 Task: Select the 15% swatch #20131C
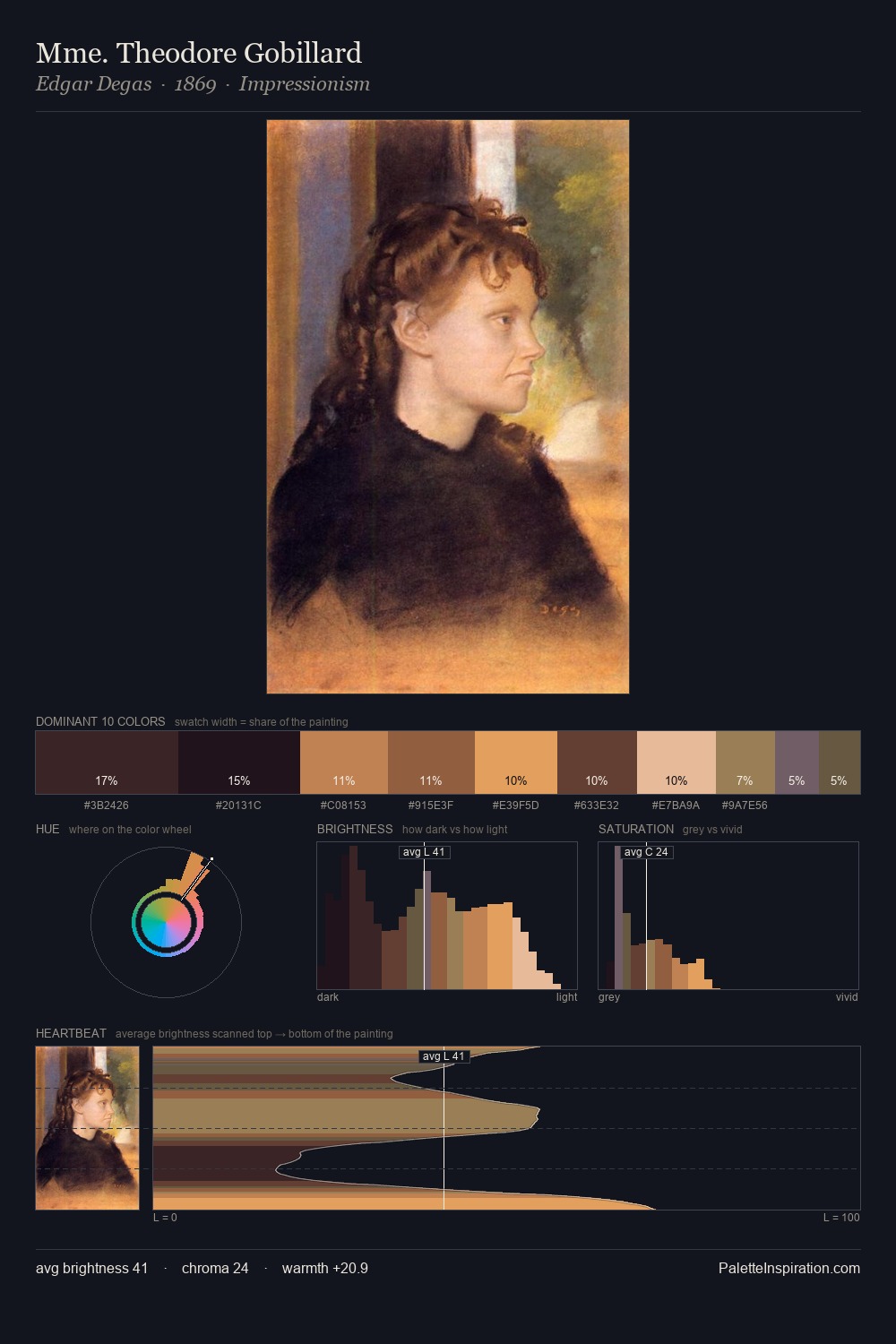tap(239, 762)
